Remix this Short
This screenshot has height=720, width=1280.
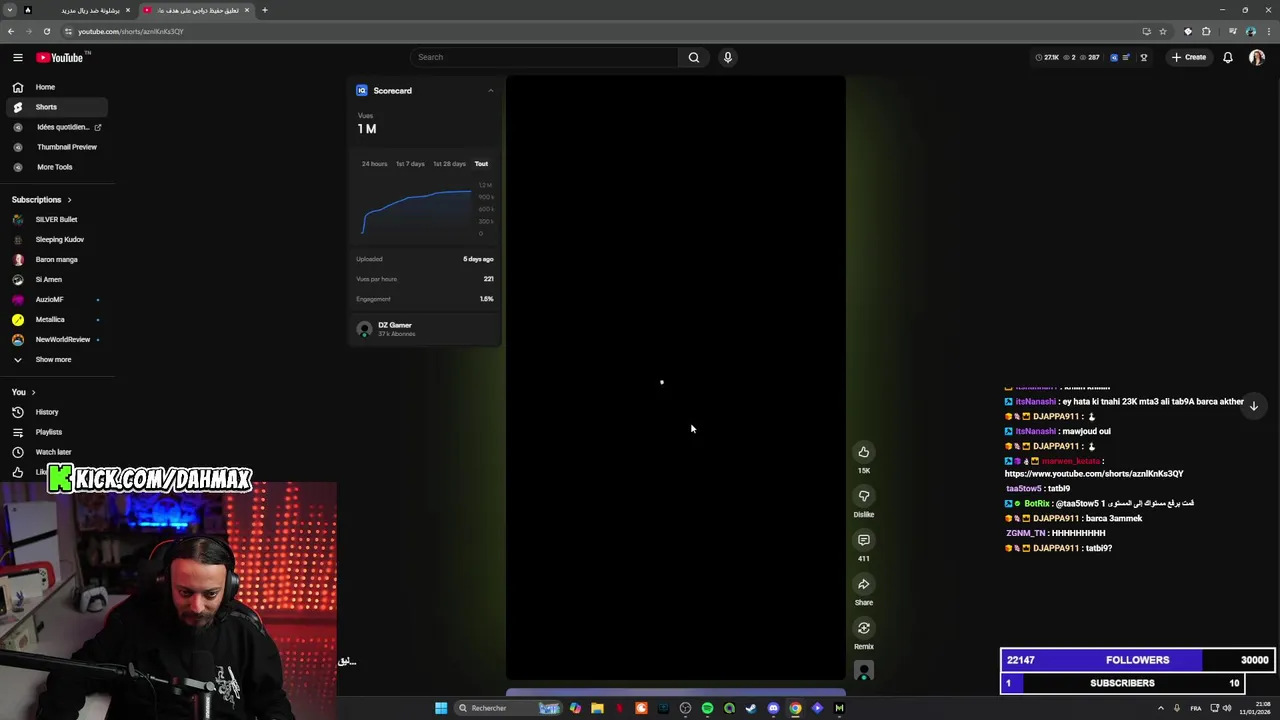click(864, 628)
